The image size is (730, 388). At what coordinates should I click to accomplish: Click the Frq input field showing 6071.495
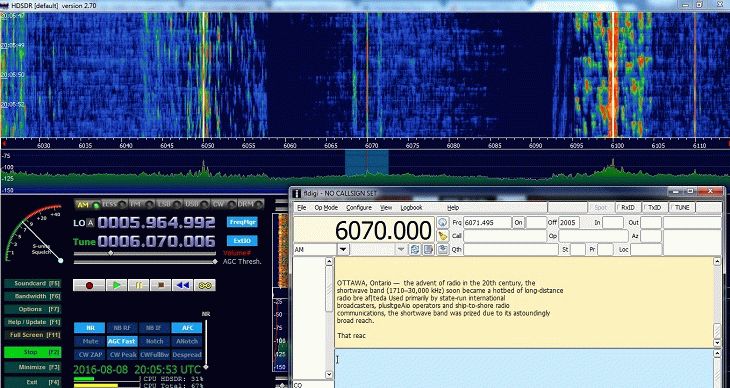pos(487,223)
